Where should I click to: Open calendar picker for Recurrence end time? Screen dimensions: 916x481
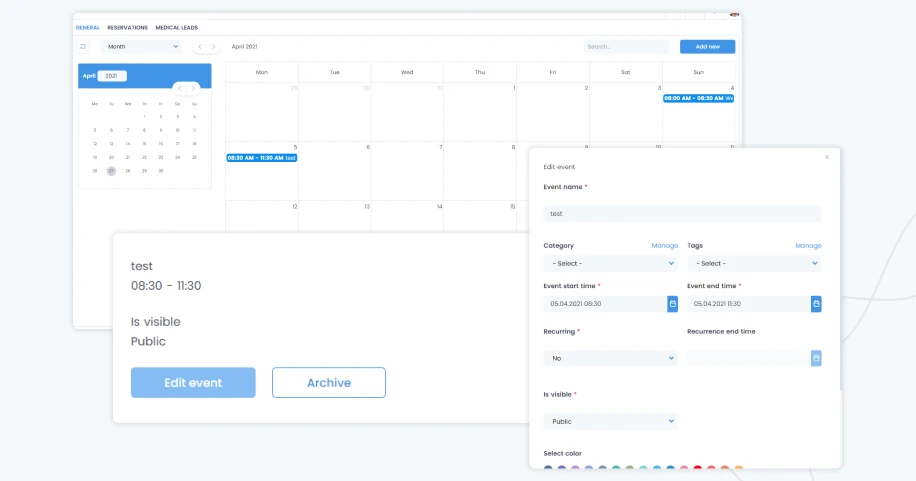point(816,358)
